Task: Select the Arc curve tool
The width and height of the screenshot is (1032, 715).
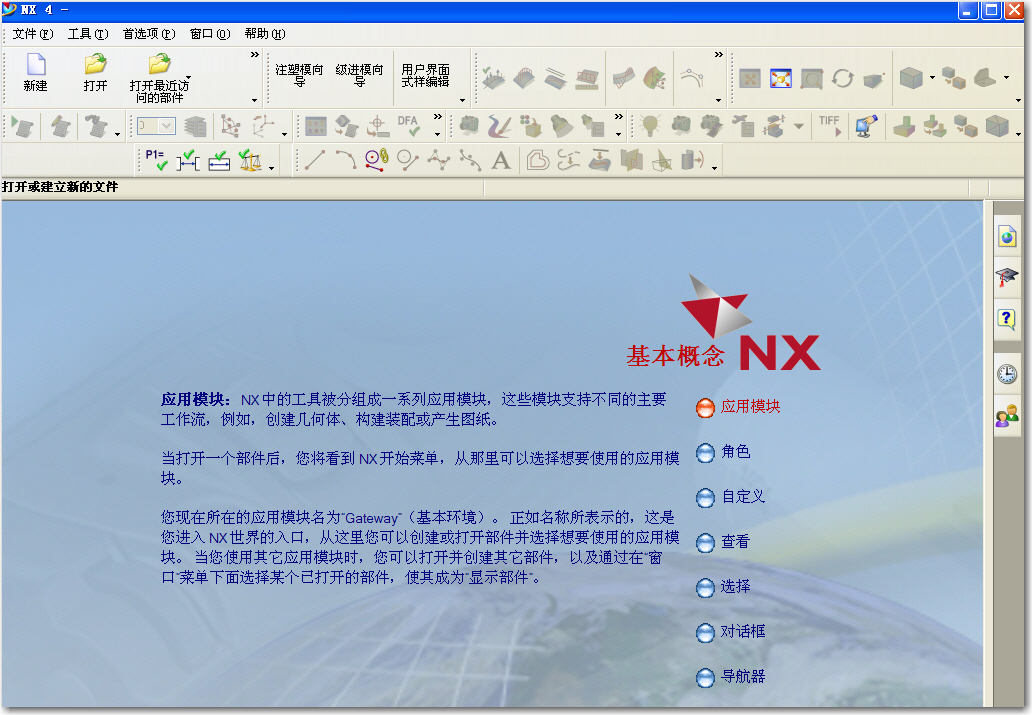Action: click(346, 160)
